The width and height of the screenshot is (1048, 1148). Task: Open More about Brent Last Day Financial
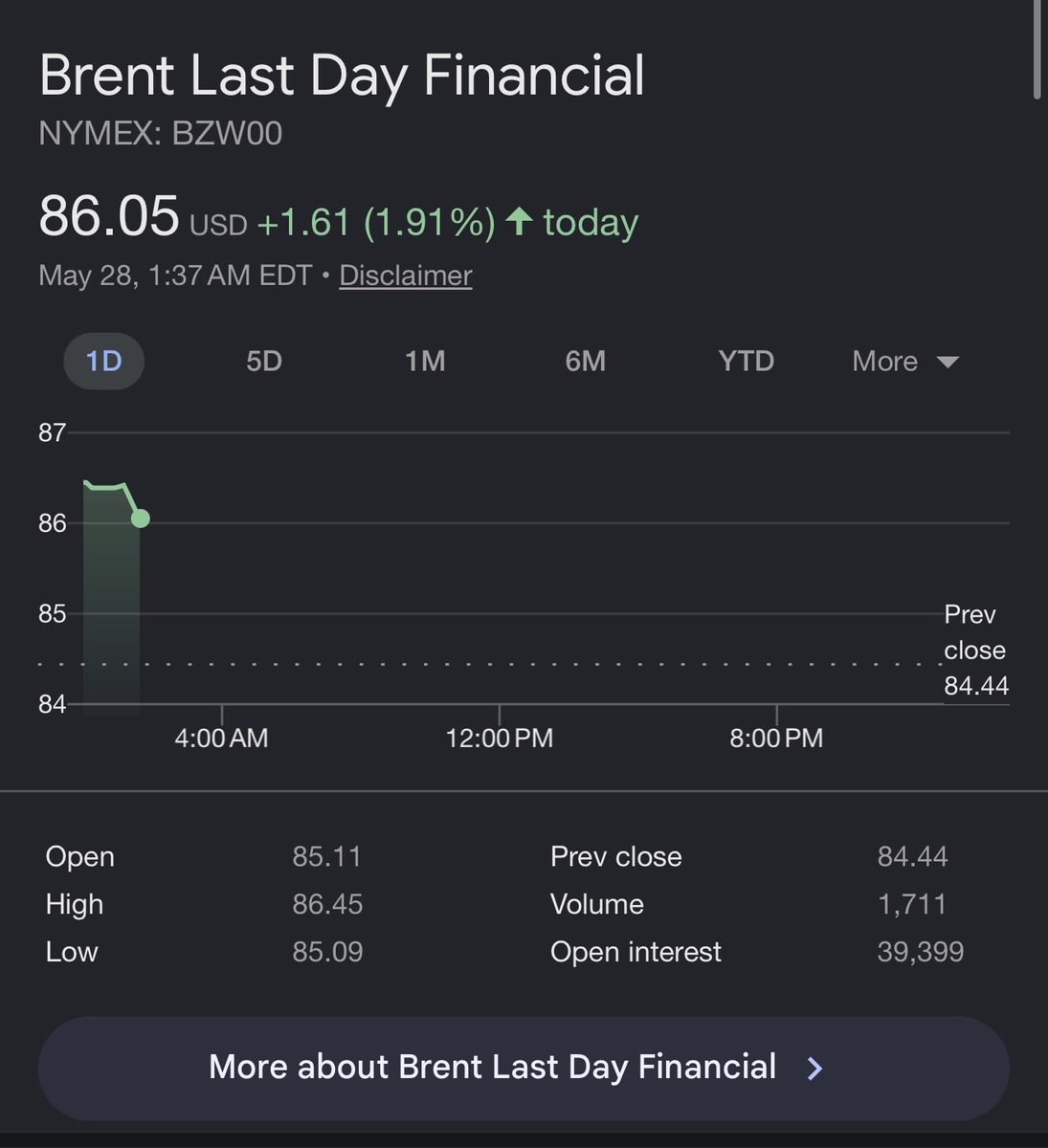[x=524, y=1068]
